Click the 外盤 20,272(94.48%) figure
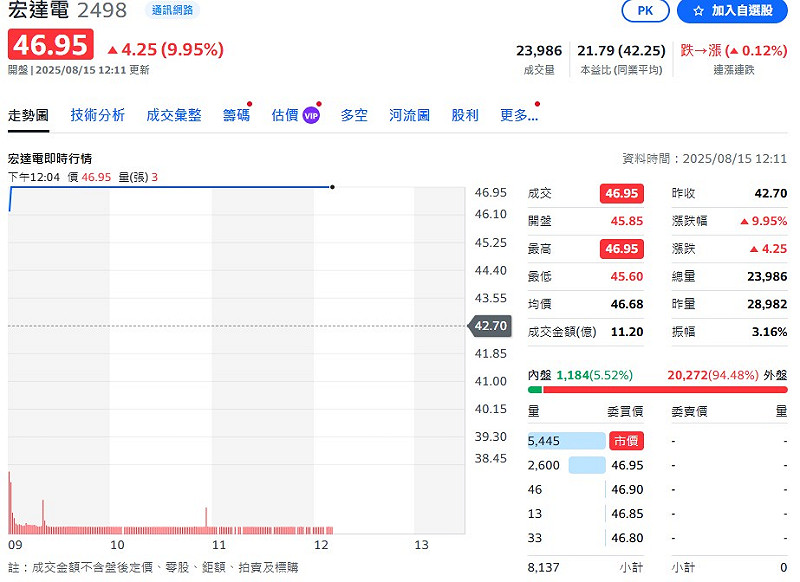Image resolution: width=800 pixels, height=582 pixels. click(x=713, y=375)
